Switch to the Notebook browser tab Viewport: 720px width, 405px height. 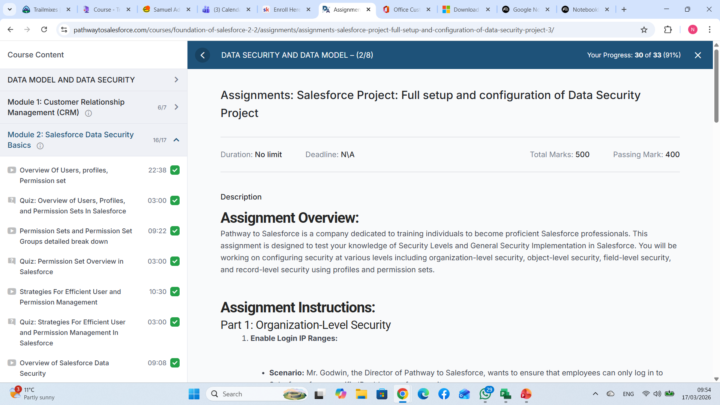[x=585, y=9]
